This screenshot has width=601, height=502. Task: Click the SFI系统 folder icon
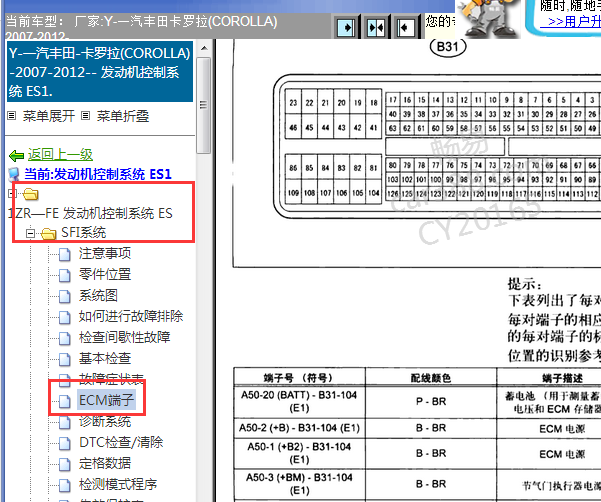[48, 233]
